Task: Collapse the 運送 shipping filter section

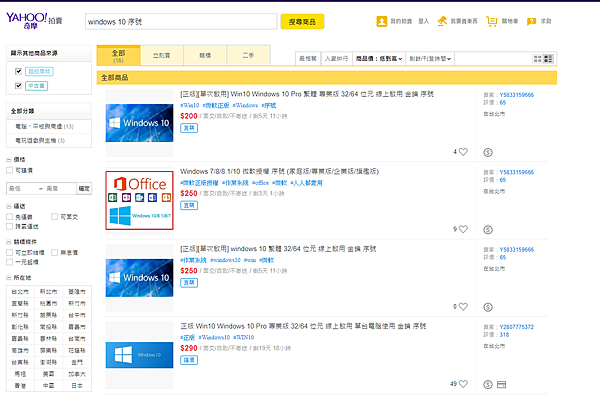Action: [9, 206]
